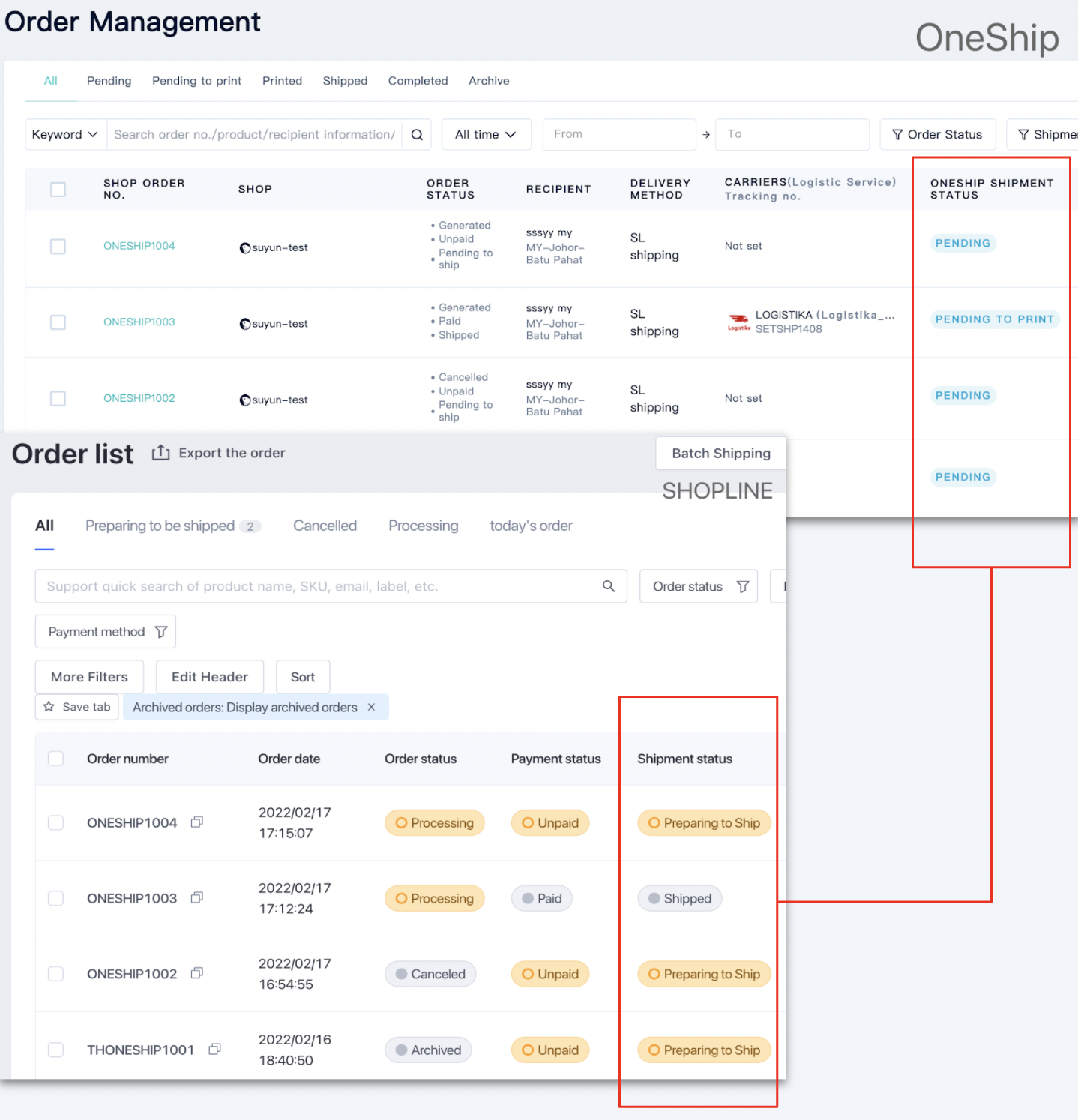The width and height of the screenshot is (1078, 1120).
Task: Check the OneShip row ONESHIP1004 checkbox
Action: 58,247
